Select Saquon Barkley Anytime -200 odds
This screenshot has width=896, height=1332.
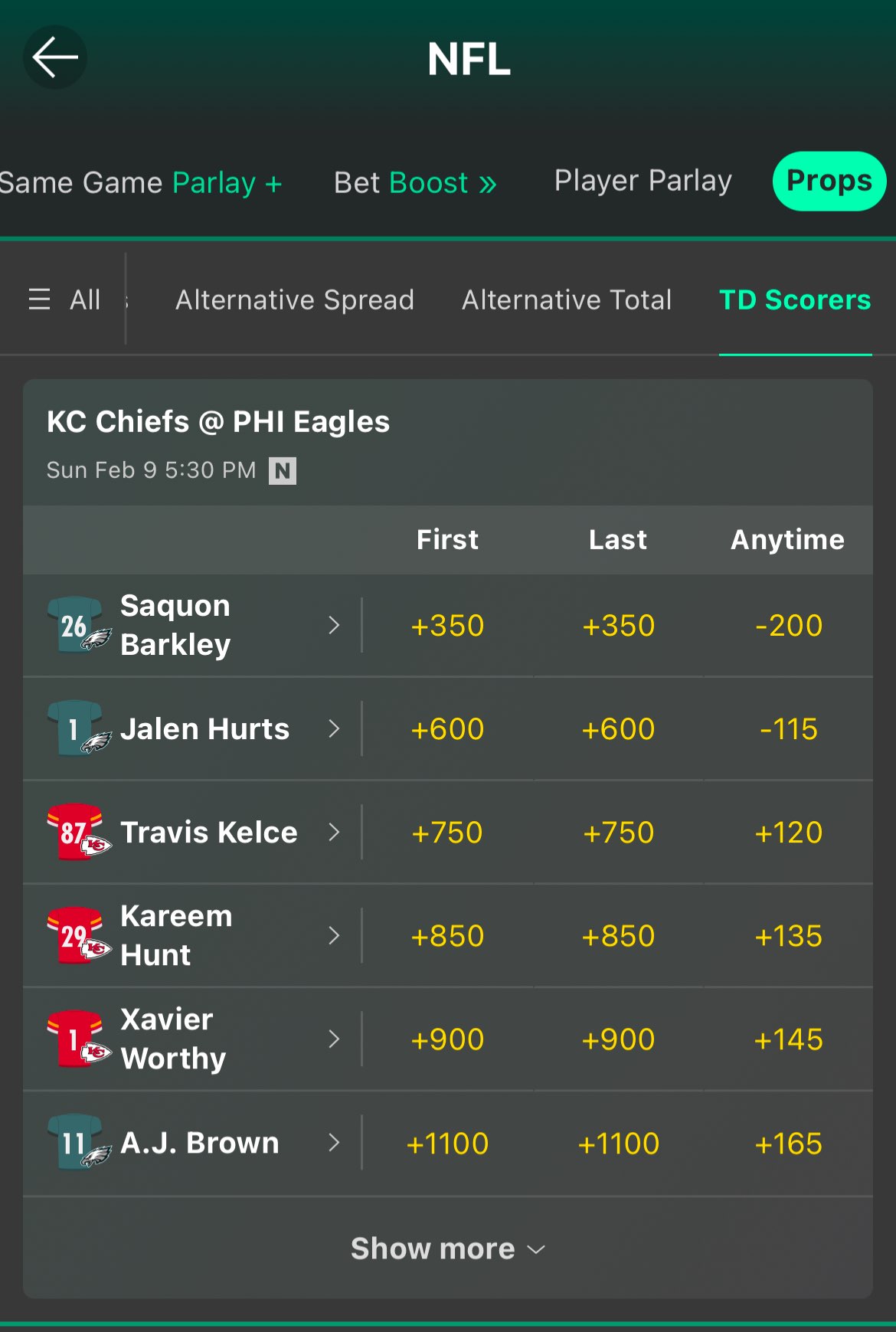coord(788,626)
